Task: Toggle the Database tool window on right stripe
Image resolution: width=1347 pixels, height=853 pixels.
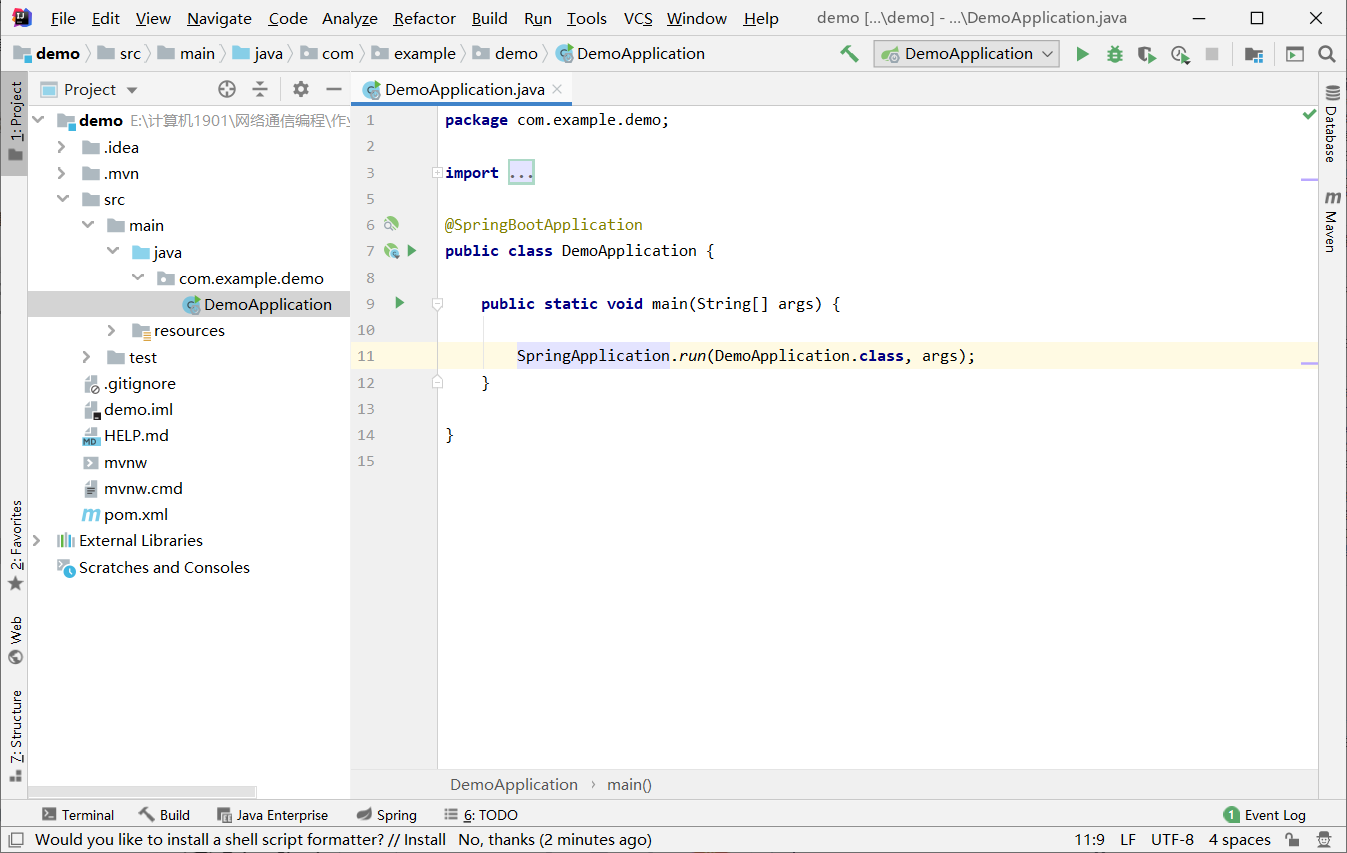Action: coord(1332,123)
